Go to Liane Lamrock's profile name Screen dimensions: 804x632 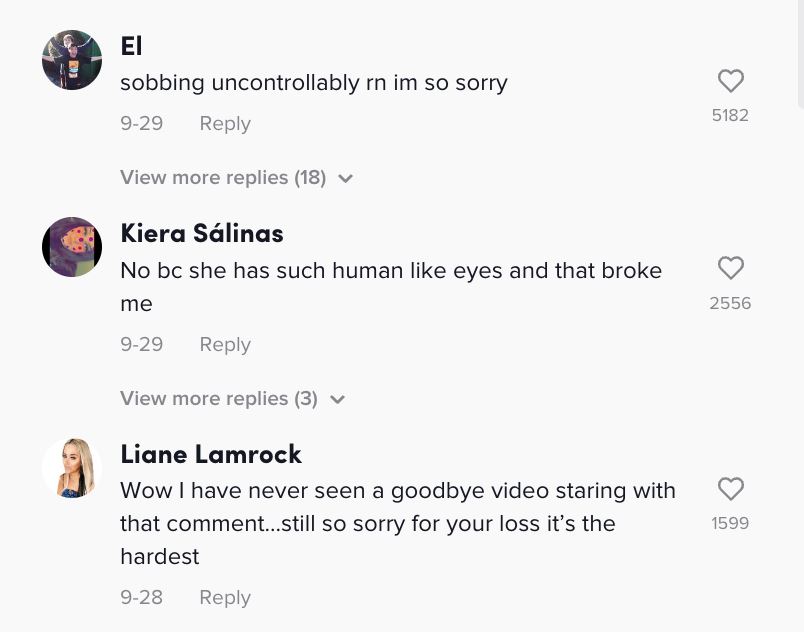click(211, 454)
